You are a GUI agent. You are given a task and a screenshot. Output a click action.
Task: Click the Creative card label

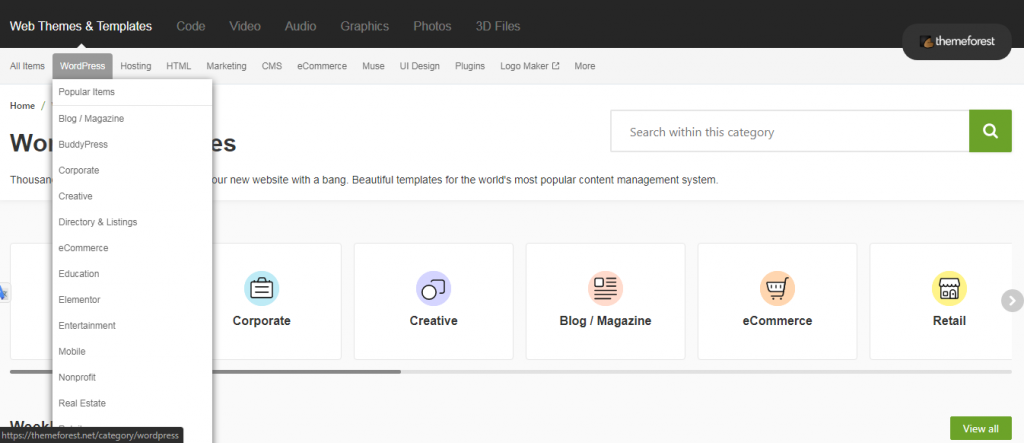(434, 321)
